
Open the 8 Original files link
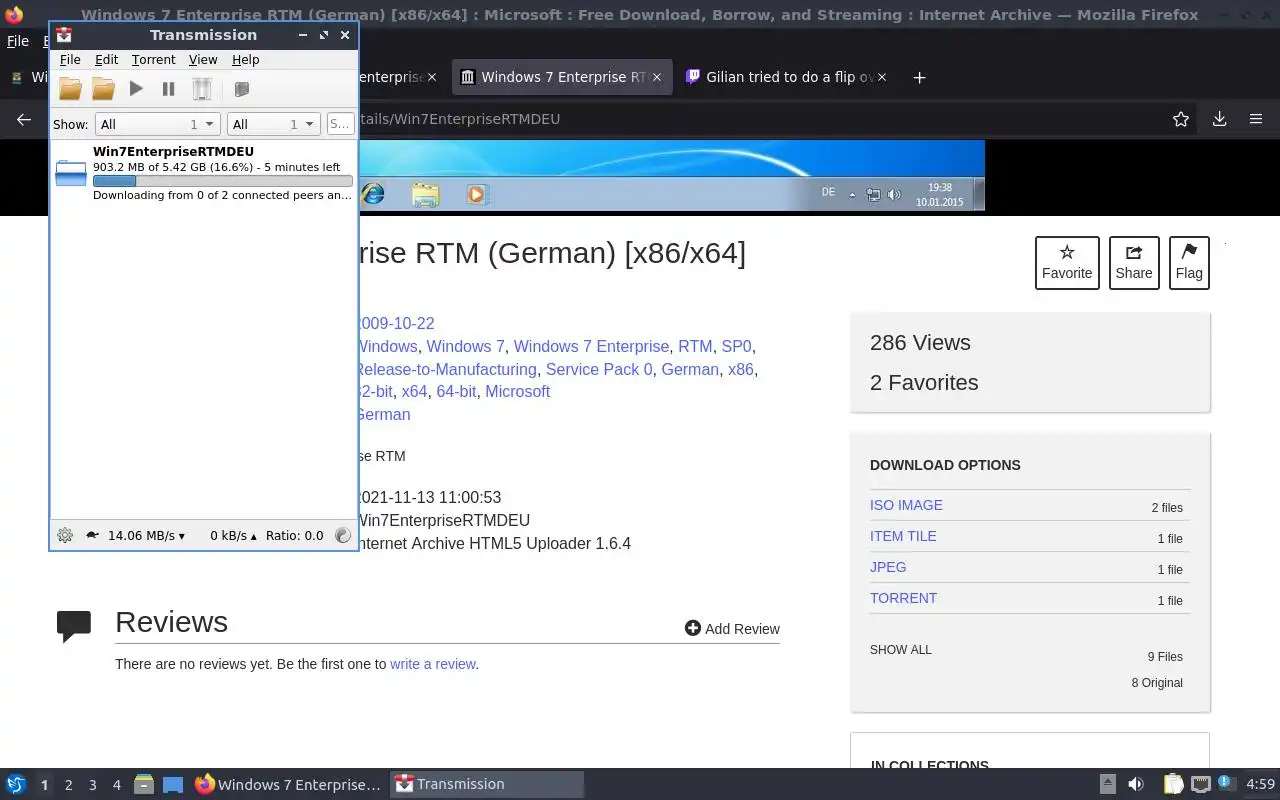1157,683
